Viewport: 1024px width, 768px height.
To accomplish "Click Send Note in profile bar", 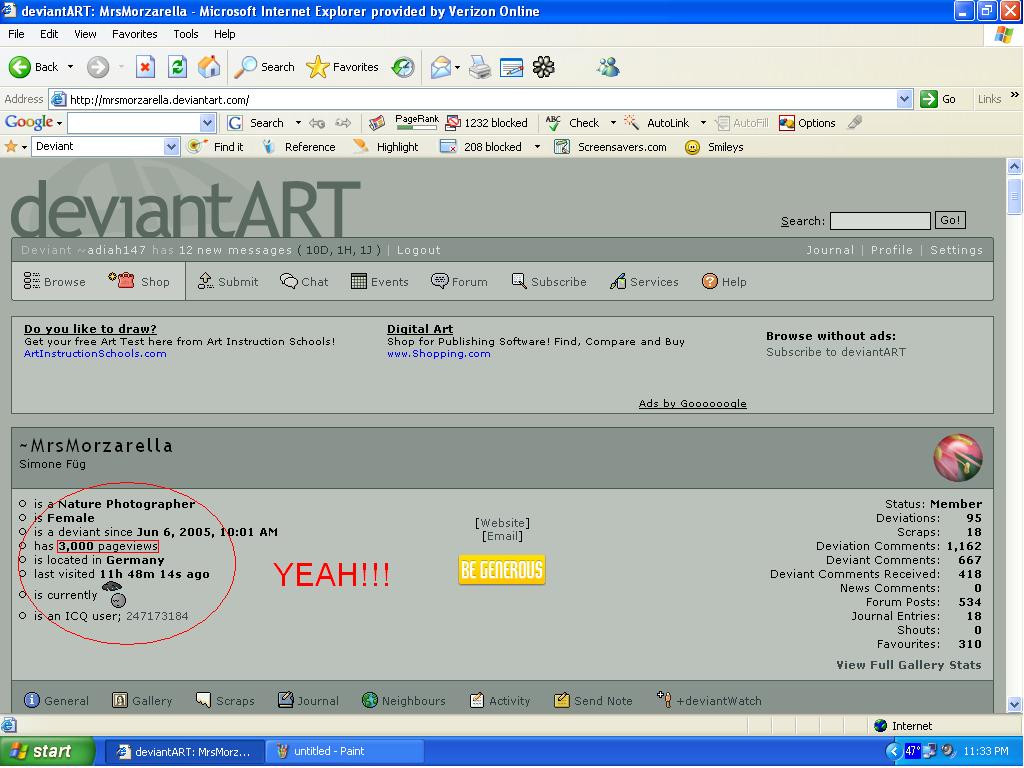I will pos(593,701).
